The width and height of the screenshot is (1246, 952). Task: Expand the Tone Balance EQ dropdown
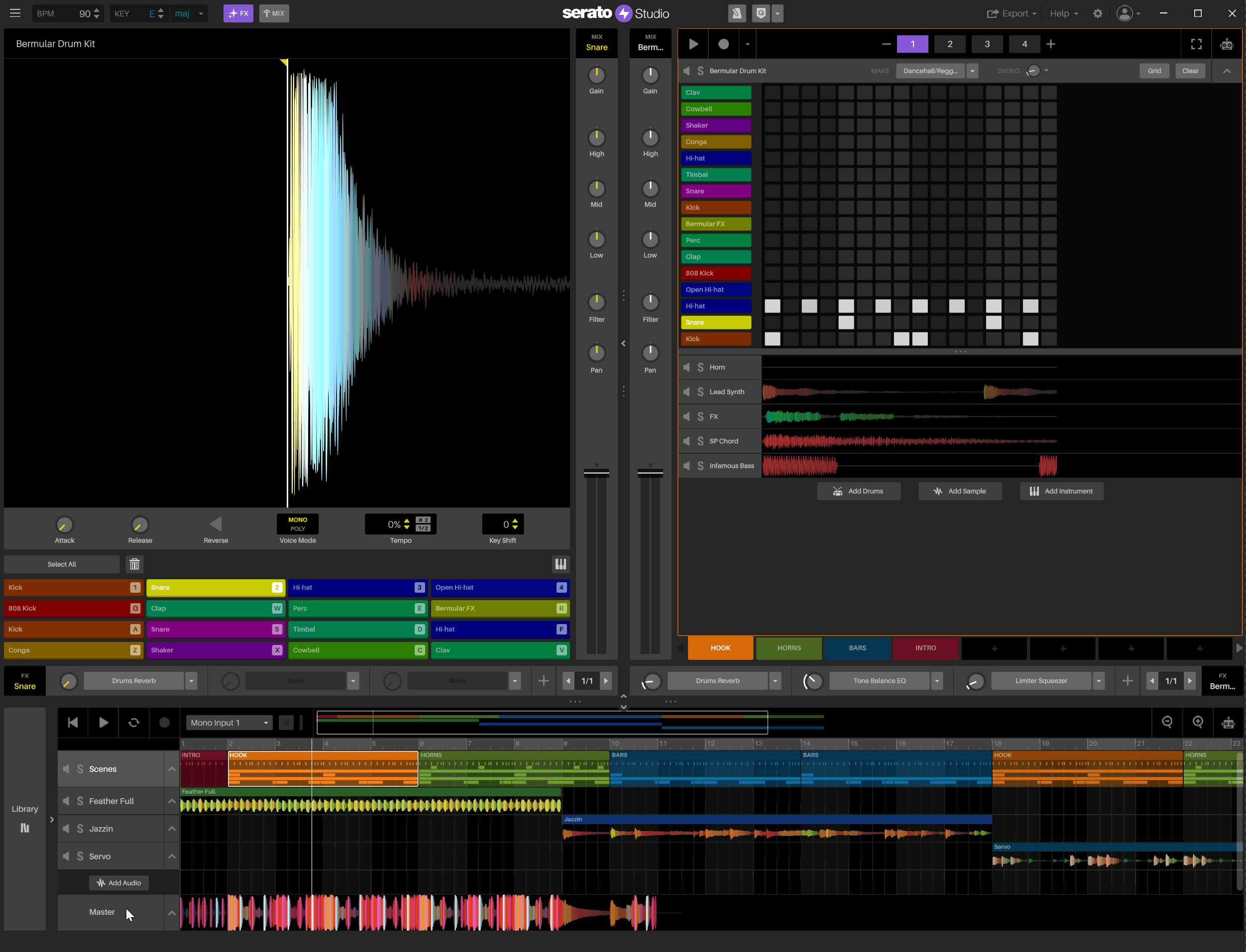(x=937, y=681)
